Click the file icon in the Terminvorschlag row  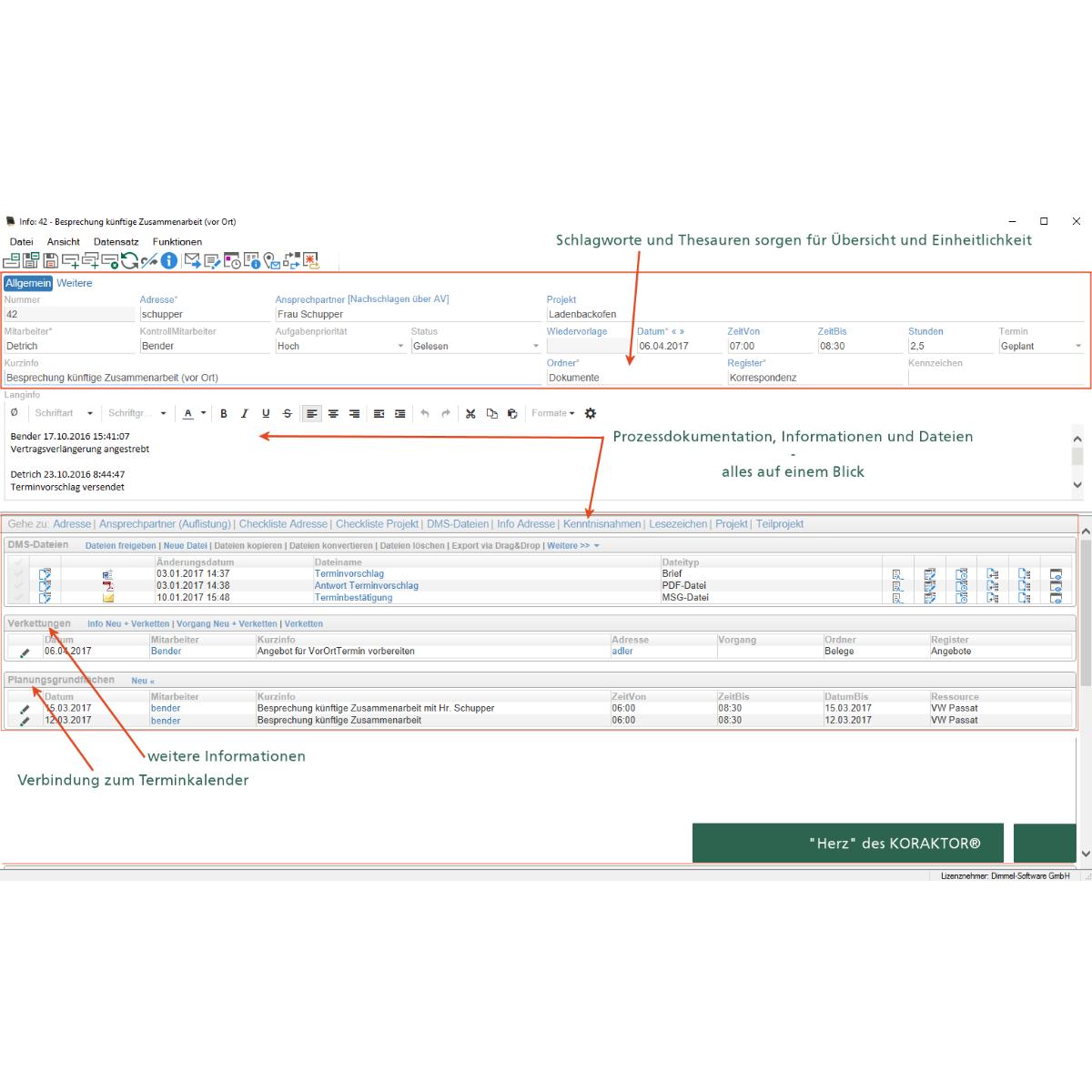pyautogui.click(x=107, y=574)
